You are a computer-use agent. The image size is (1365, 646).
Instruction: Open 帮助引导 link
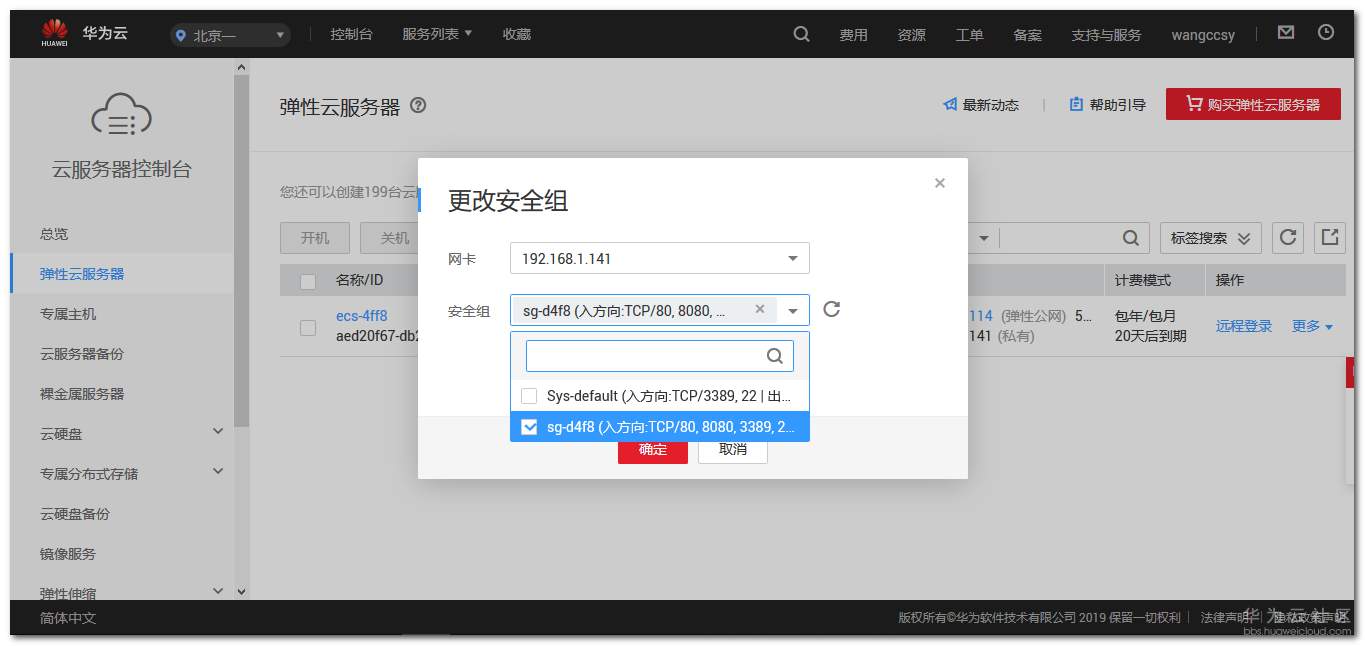click(1107, 105)
